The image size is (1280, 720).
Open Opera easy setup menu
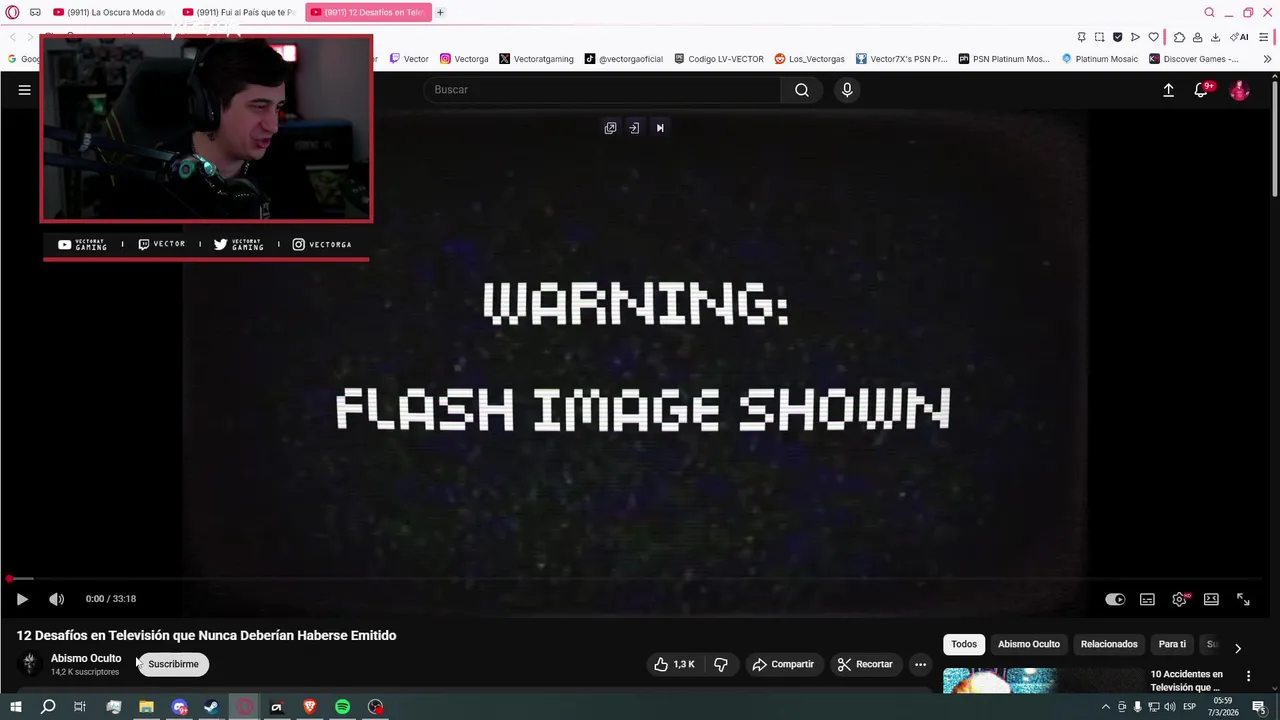(1265, 37)
